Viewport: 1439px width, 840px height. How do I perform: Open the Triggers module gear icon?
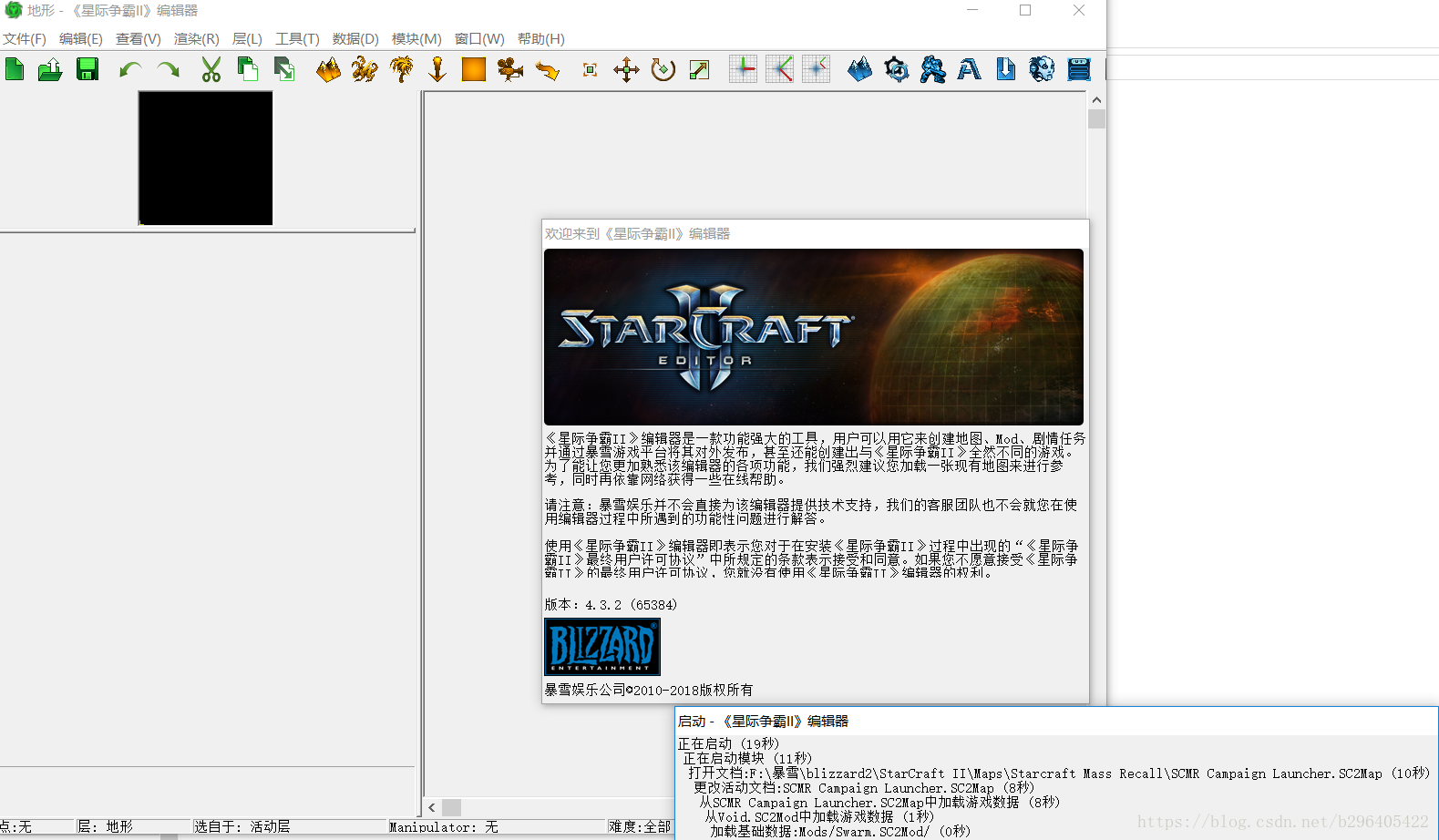(897, 69)
